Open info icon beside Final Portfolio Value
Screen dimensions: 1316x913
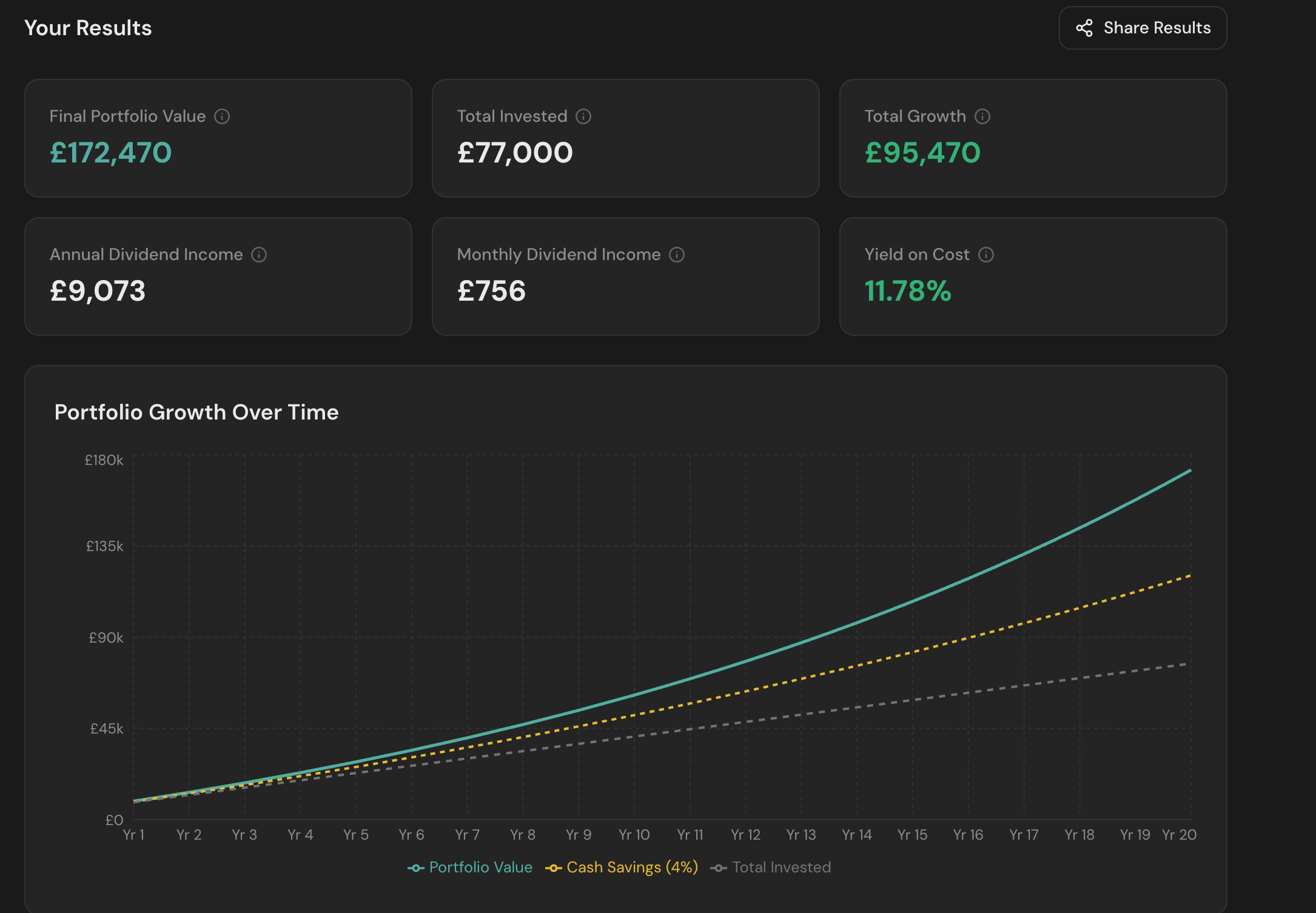click(222, 116)
